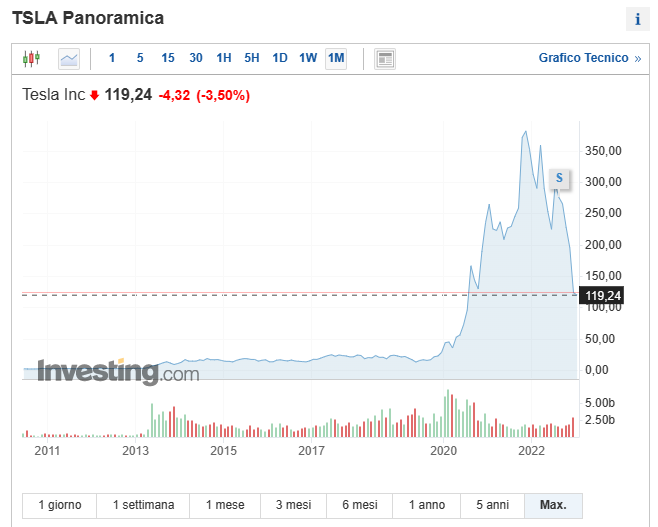Select the Max. range tab
The height and width of the screenshot is (527, 658).
tap(552, 505)
